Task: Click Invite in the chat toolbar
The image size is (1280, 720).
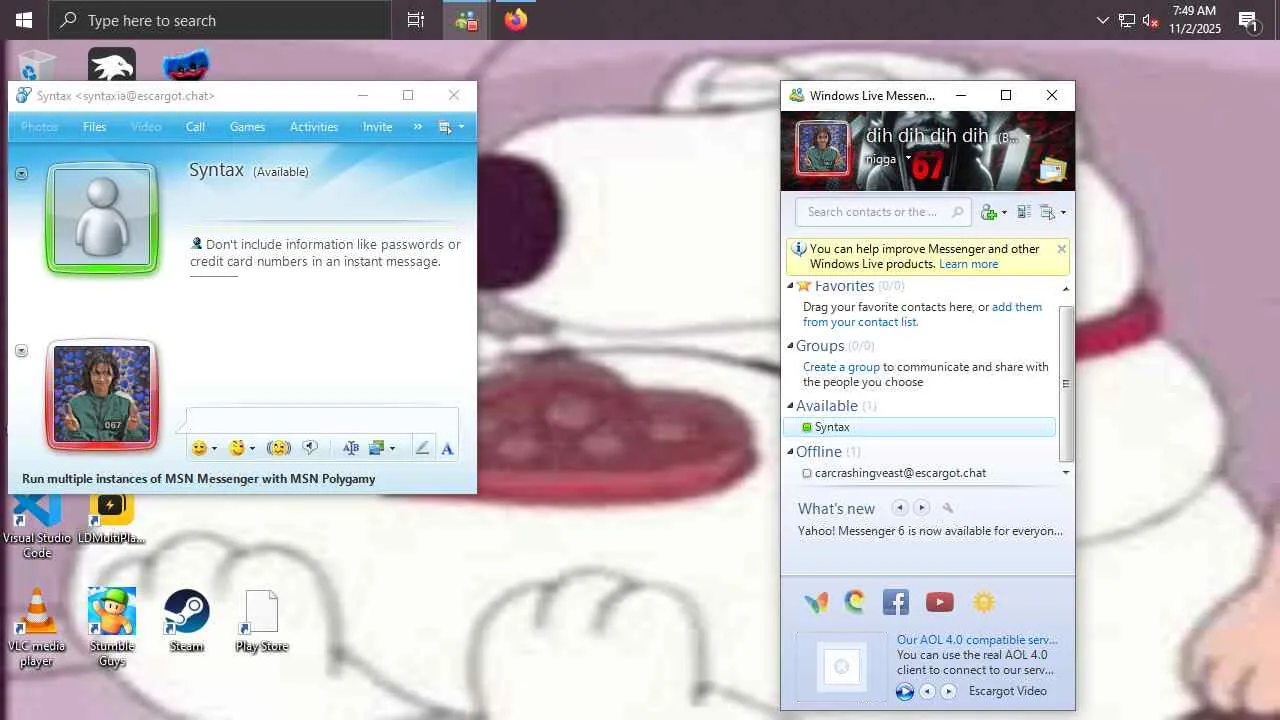Action: (x=377, y=127)
